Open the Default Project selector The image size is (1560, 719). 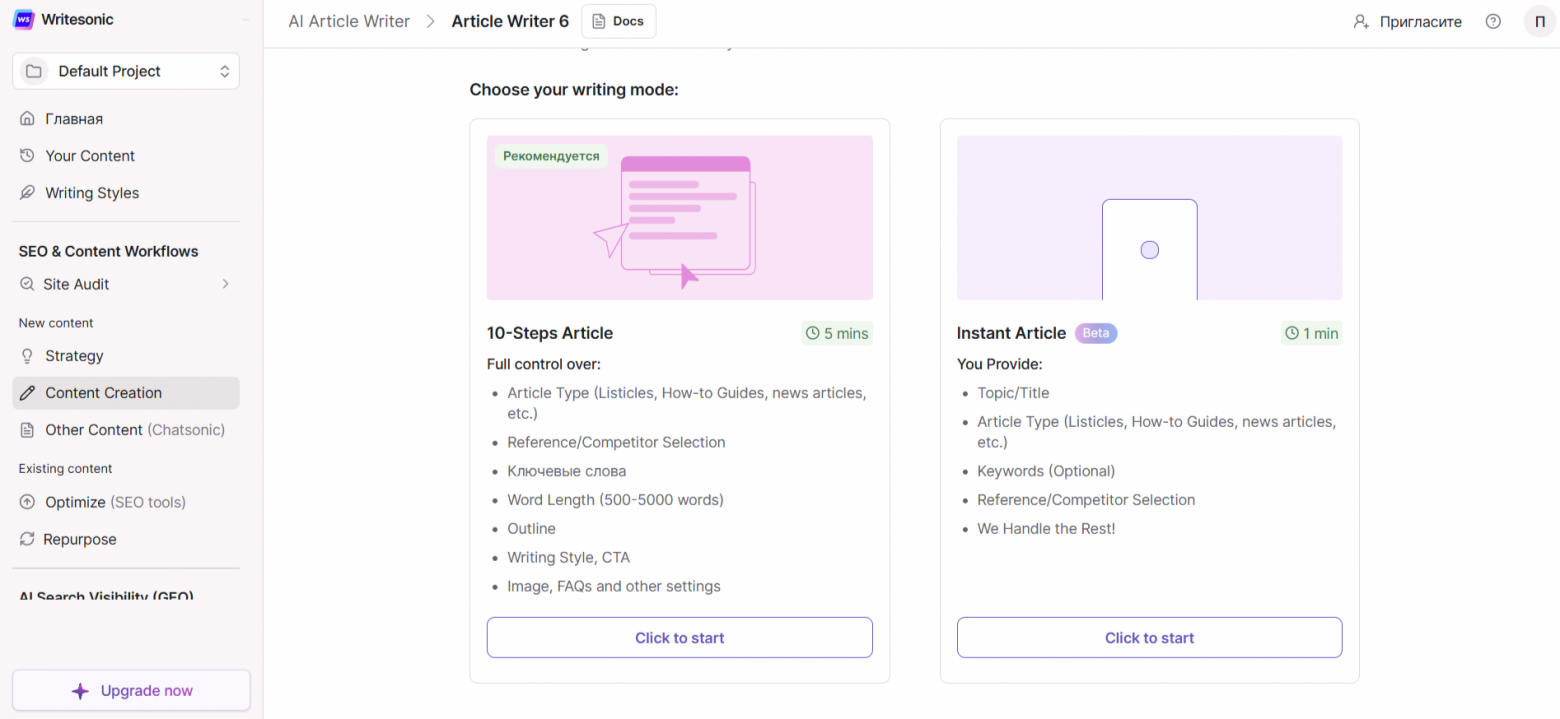click(125, 71)
